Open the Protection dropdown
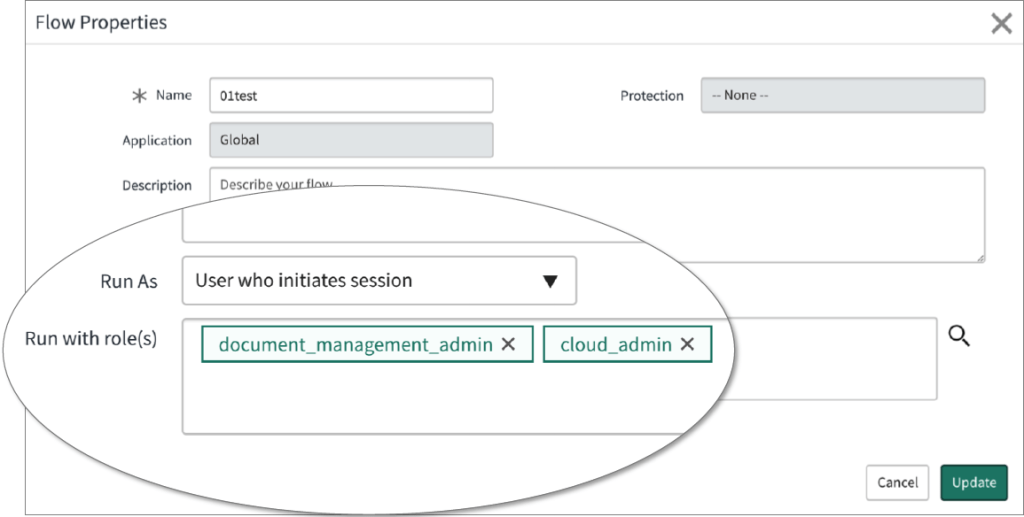 (x=842, y=96)
